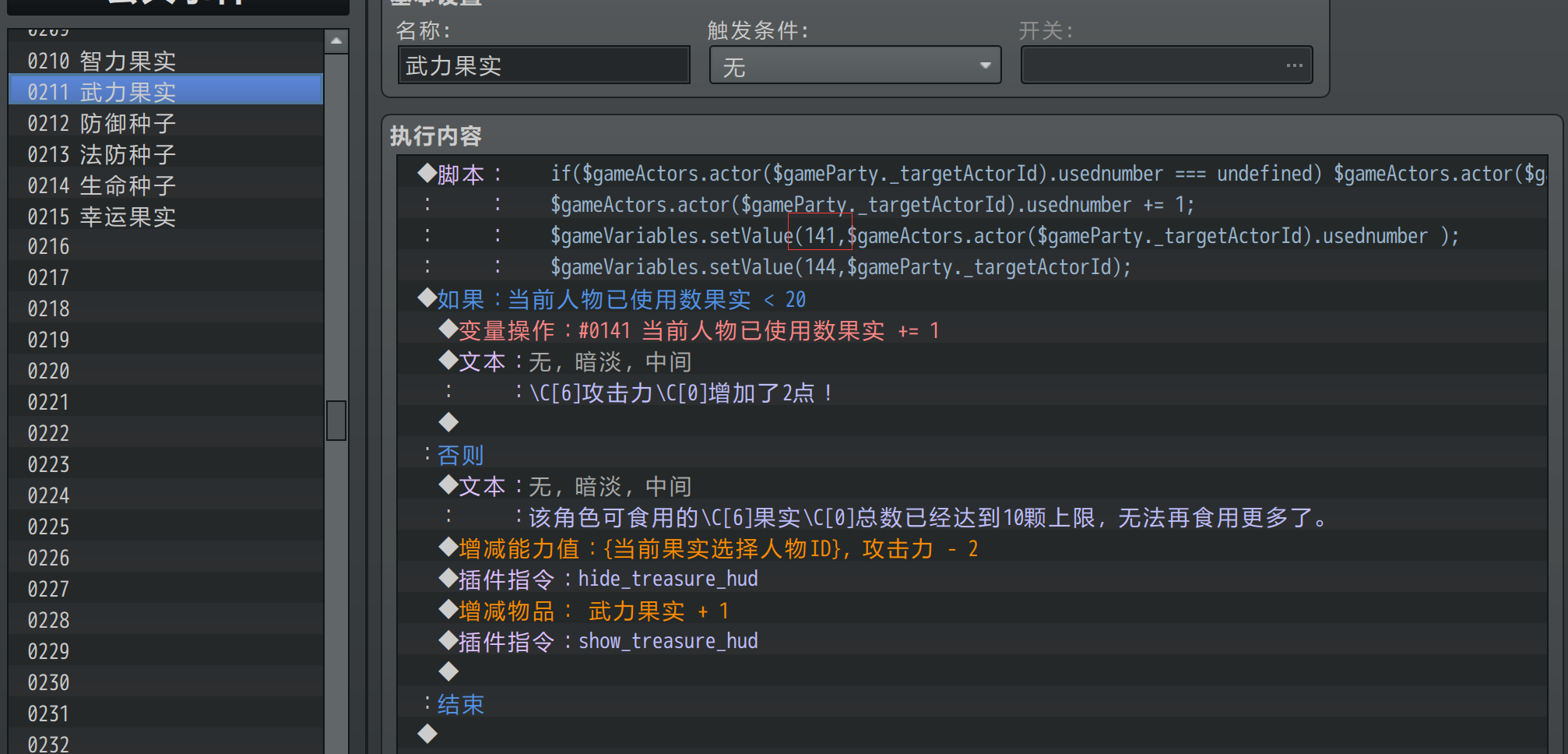Select empty event slot 0231
The width and height of the screenshot is (1568, 754).
(x=166, y=713)
